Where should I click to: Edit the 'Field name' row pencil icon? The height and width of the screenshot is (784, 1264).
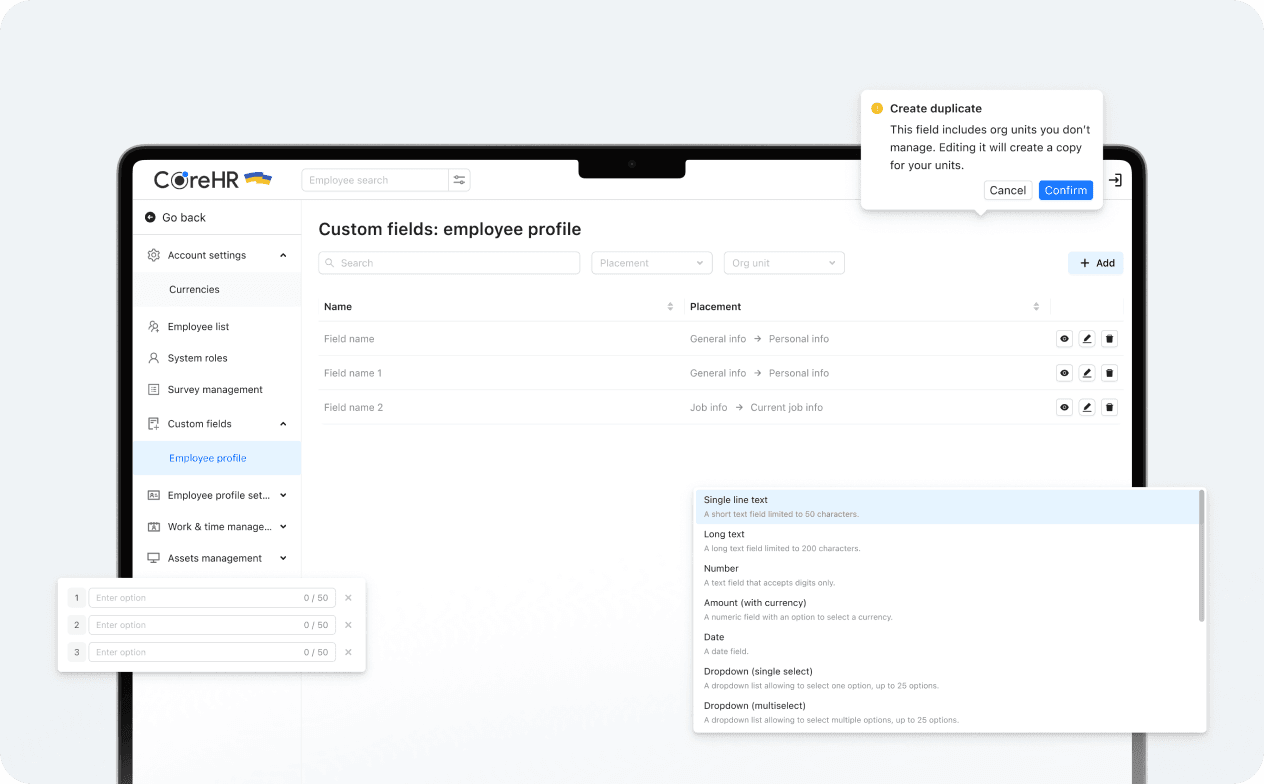(1087, 339)
